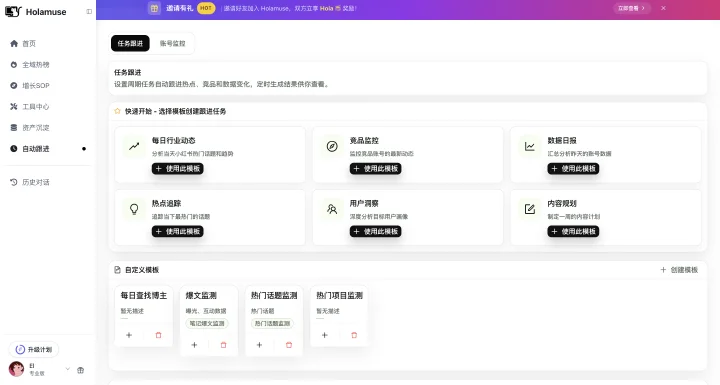Click the 内容规划 edit icon
Image resolution: width=720 pixels, height=385 pixels.
click(x=529, y=209)
